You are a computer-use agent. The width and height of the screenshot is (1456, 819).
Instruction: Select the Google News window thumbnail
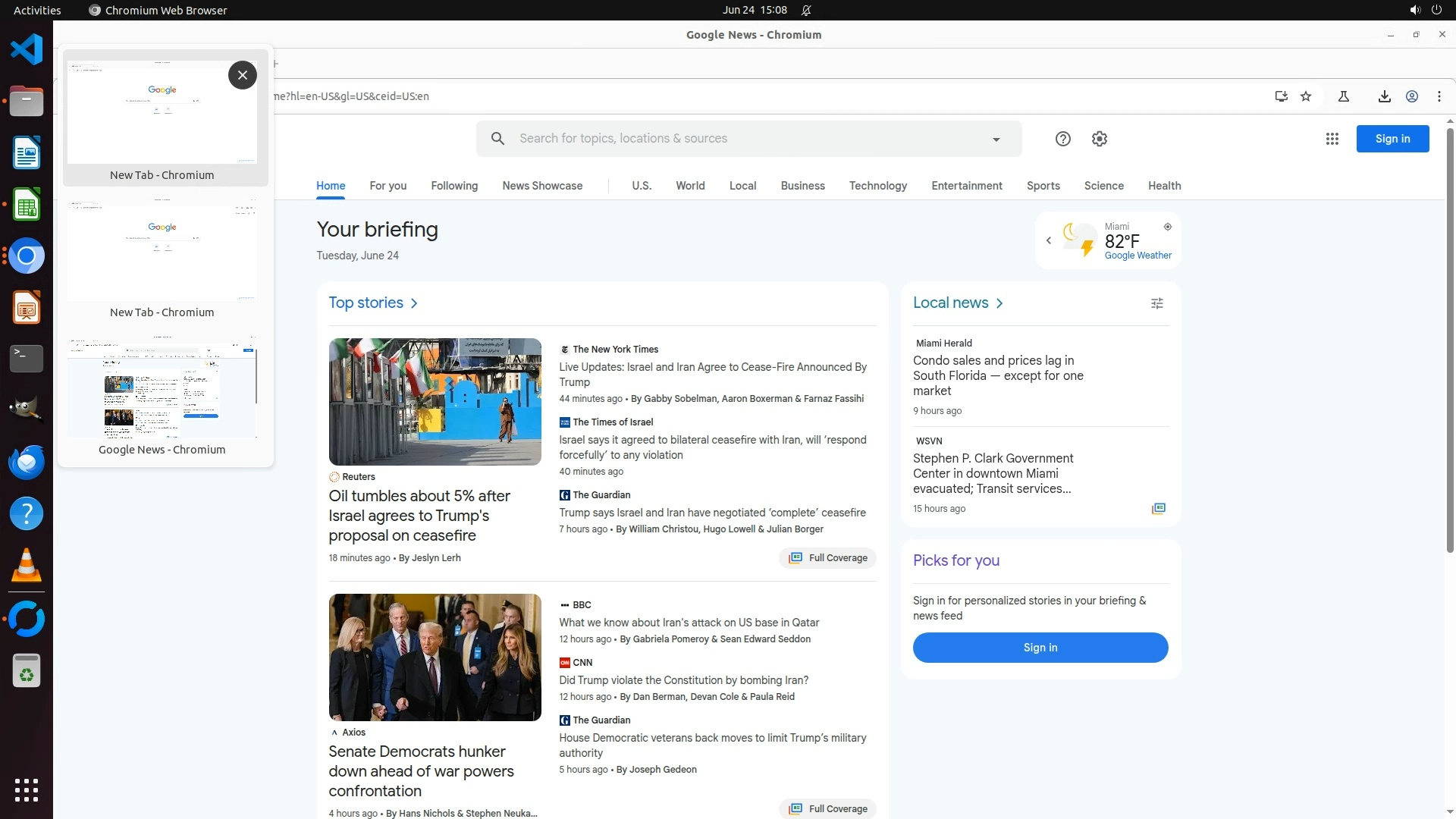click(x=162, y=391)
